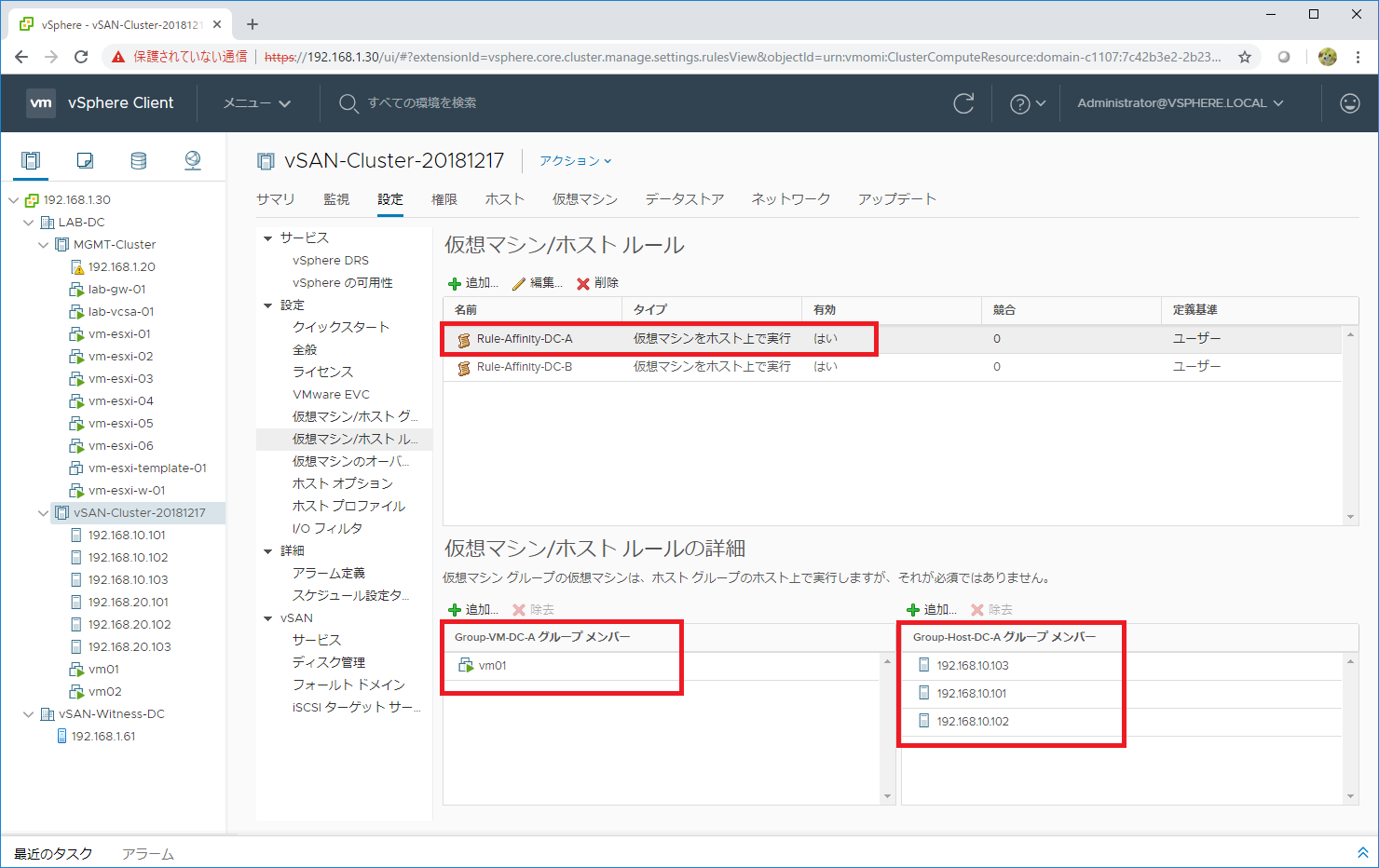Collapse the MGMT-Cluster tree node
The width and height of the screenshot is (1379, 868).
tap(44, 245)
